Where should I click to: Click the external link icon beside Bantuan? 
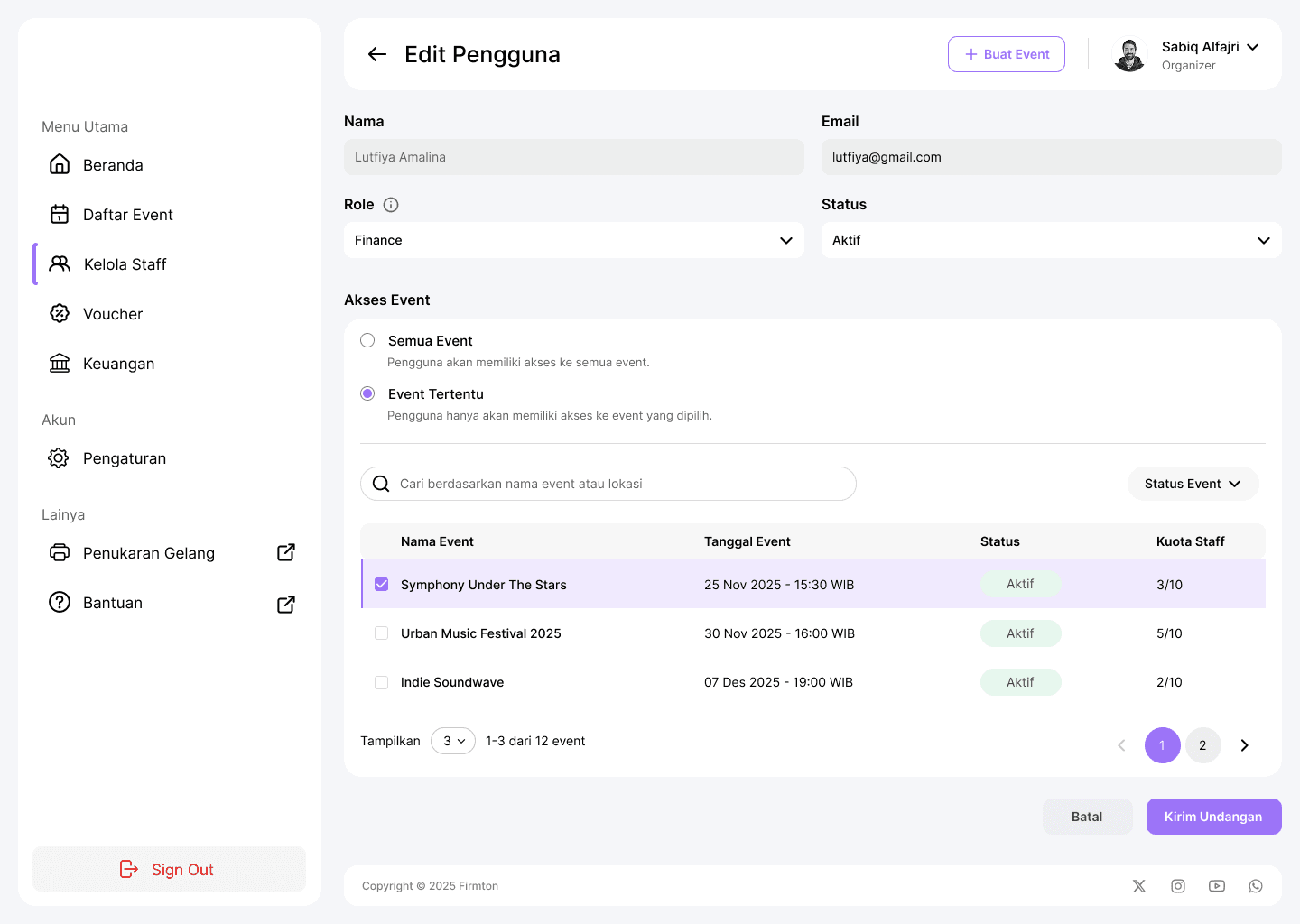[286, 604]
